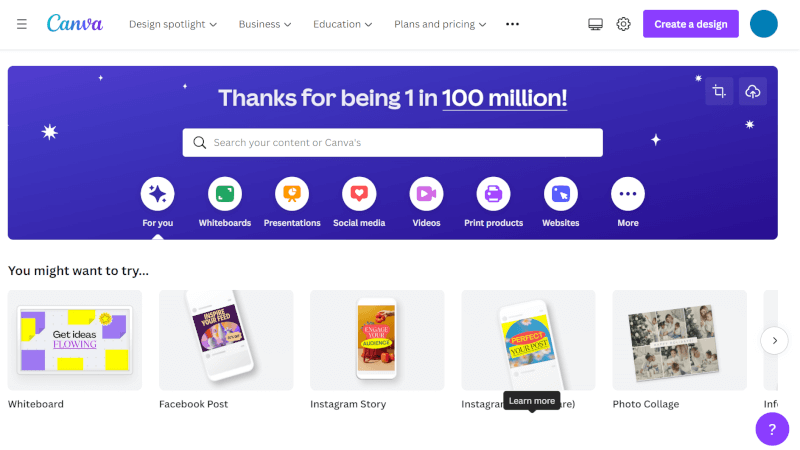Open the desktop app monitor icon
800x450 pixels.
[x=596, y=24]
